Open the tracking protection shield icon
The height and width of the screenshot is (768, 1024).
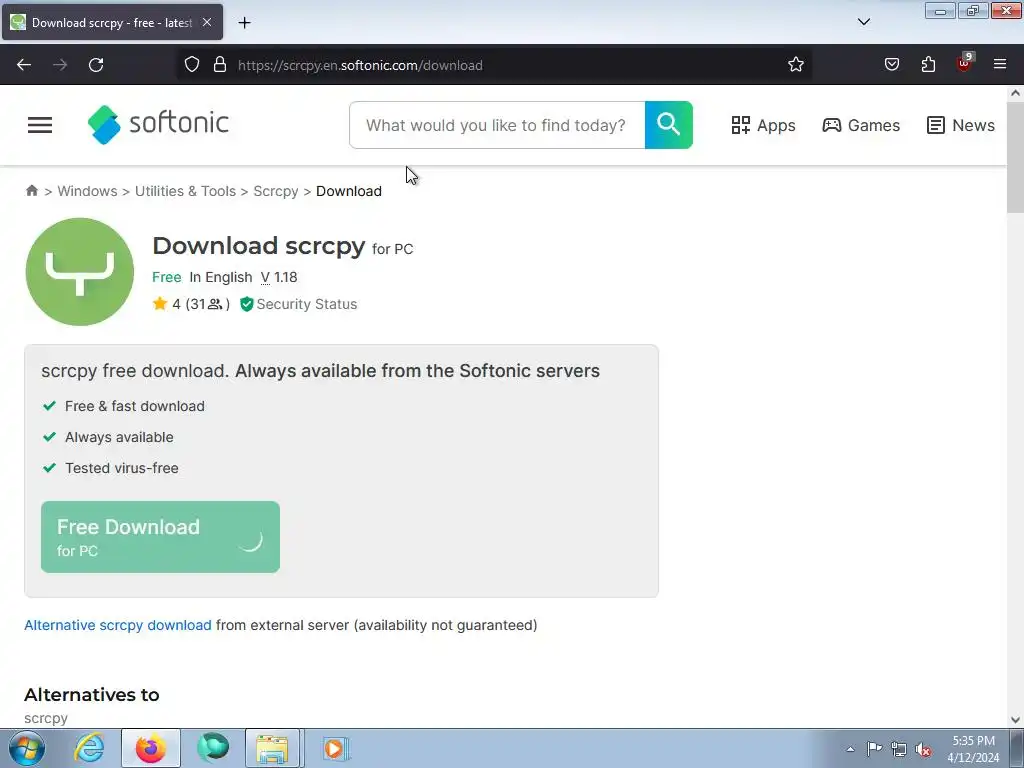pyautogui.click(x=191, y=65)
